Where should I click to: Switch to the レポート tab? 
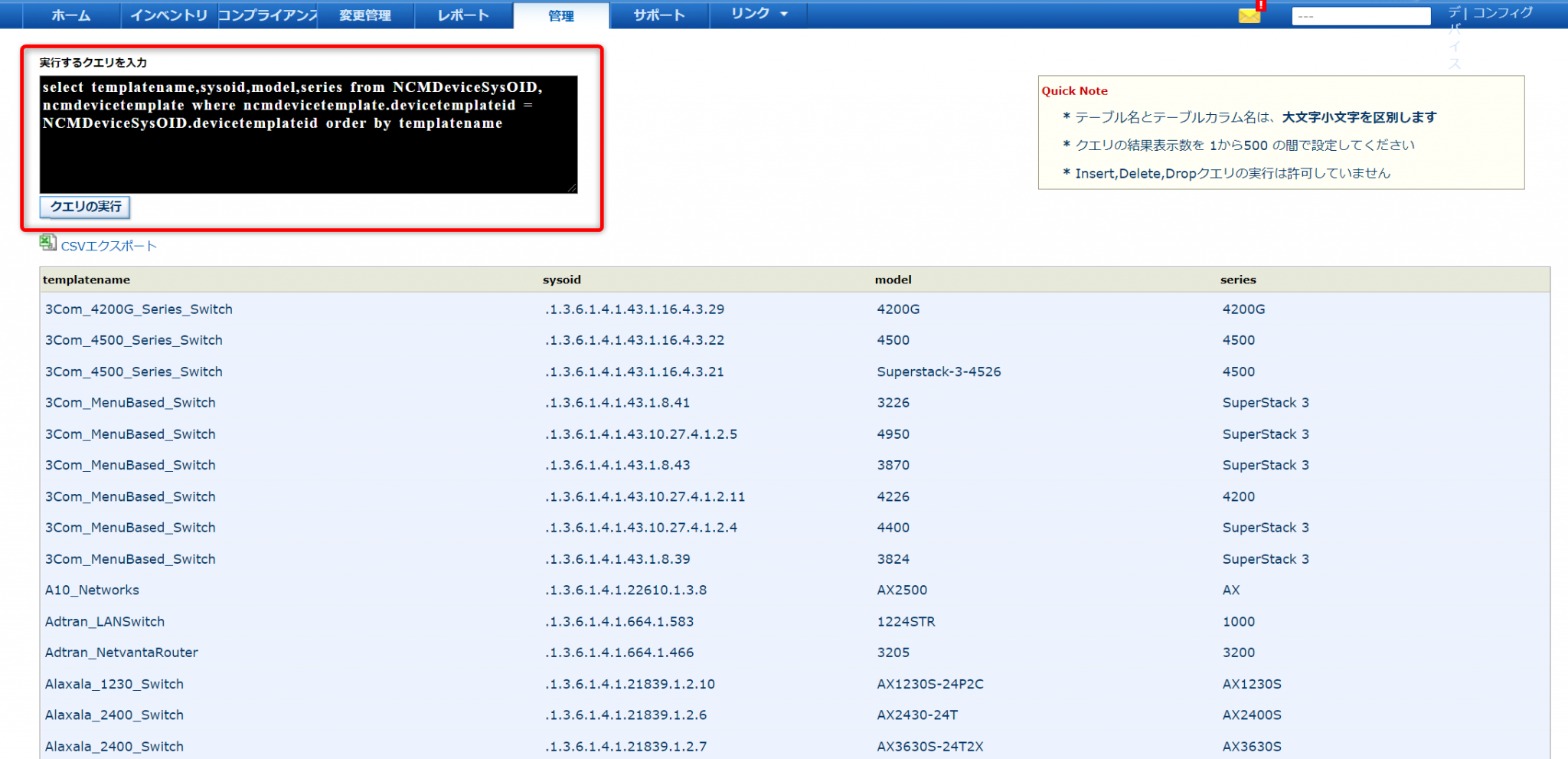[x=462, y=14]
